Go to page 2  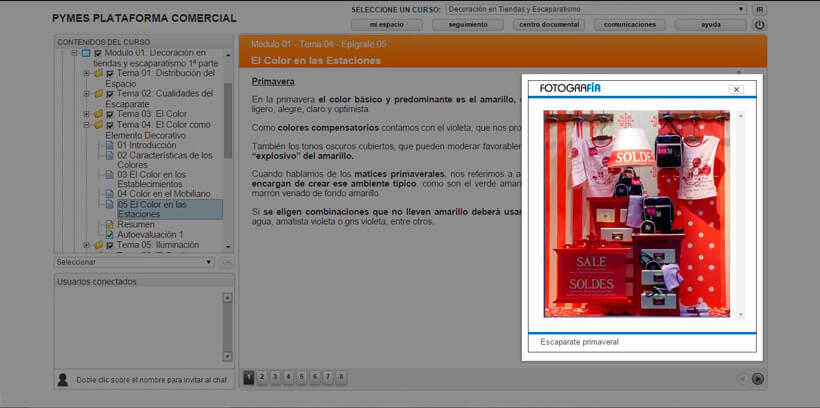(262, 377)
